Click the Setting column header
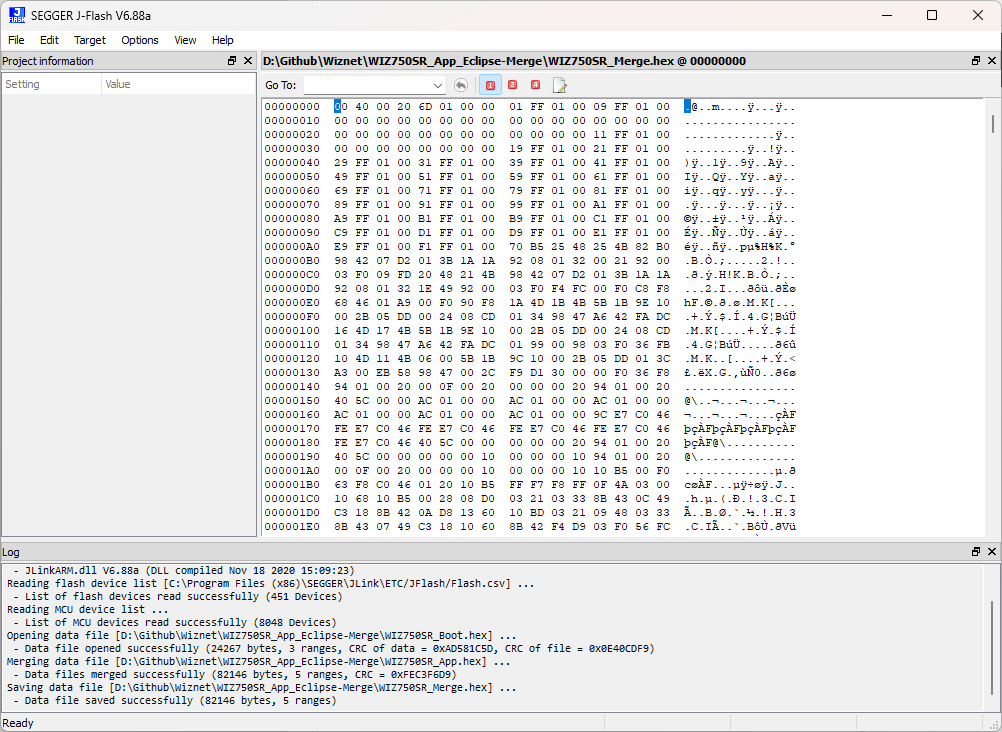This screenshot has width=1002, height=732. [52, 84]
